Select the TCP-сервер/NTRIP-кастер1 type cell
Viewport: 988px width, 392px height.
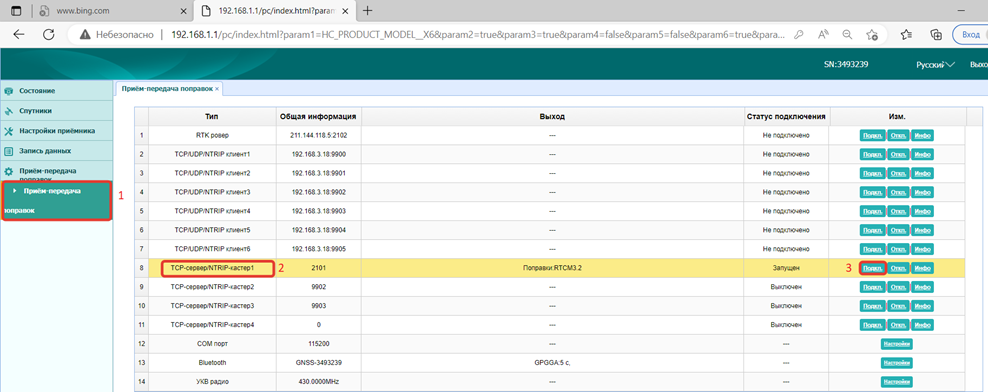pos(212,268)
